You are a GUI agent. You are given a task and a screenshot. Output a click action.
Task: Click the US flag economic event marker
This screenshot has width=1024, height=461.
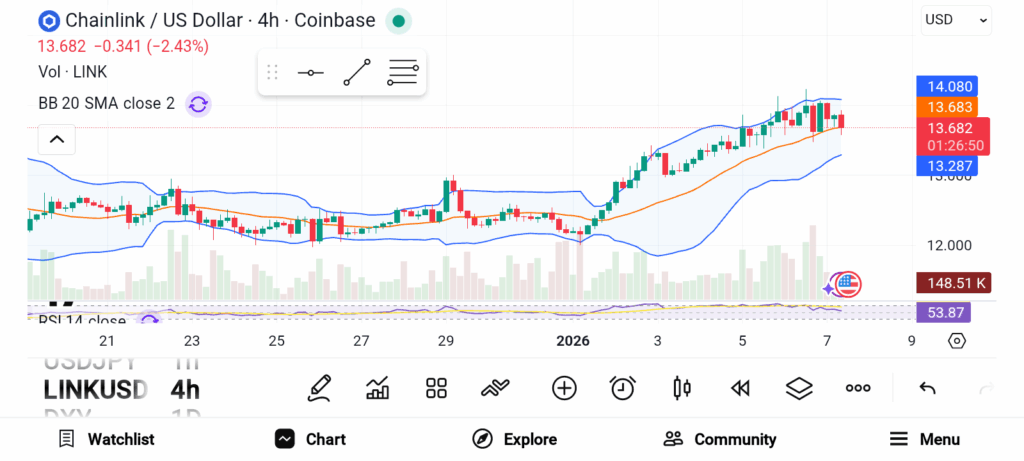[848, 285]
